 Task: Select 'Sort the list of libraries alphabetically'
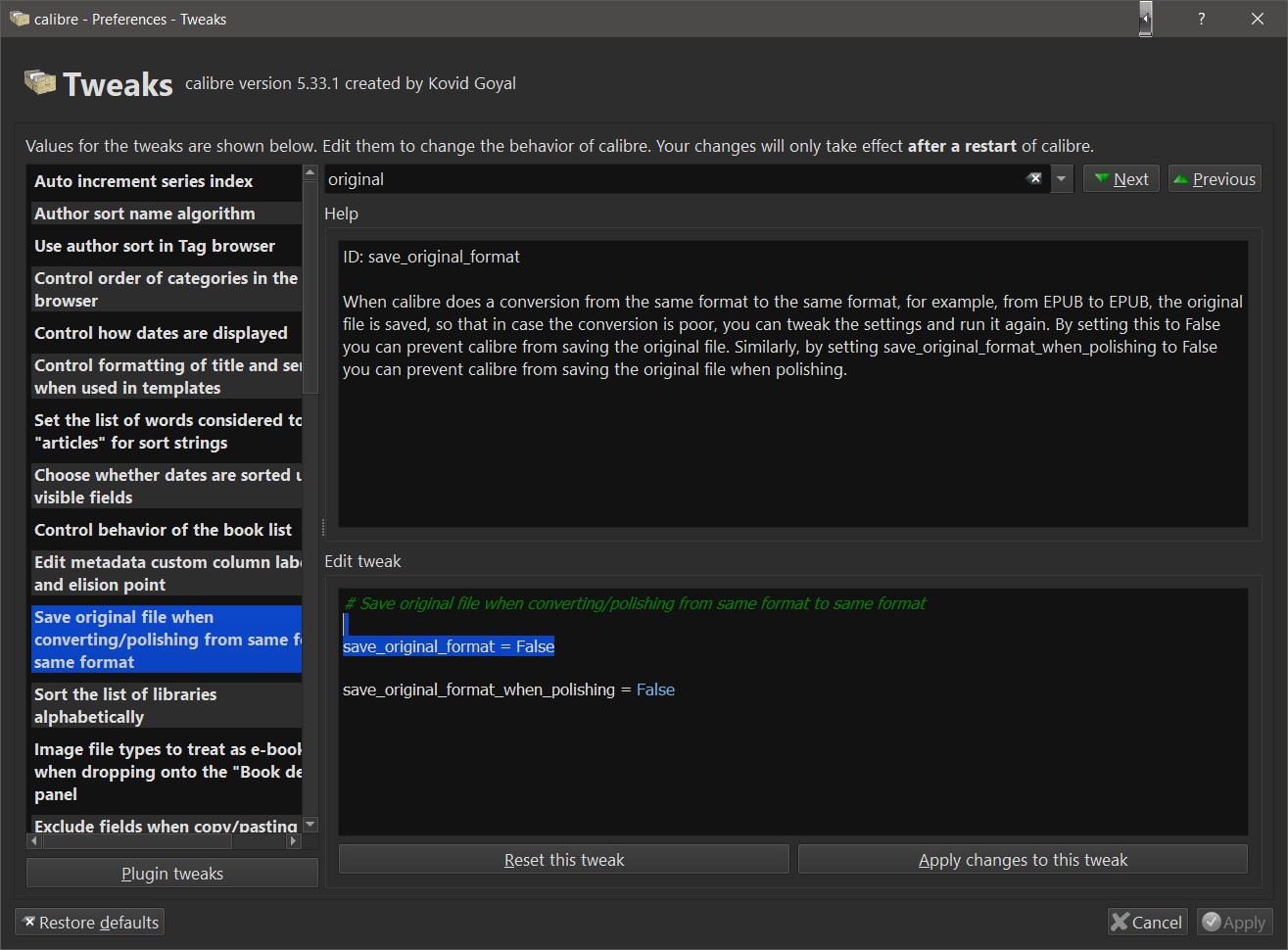point(167,705)
